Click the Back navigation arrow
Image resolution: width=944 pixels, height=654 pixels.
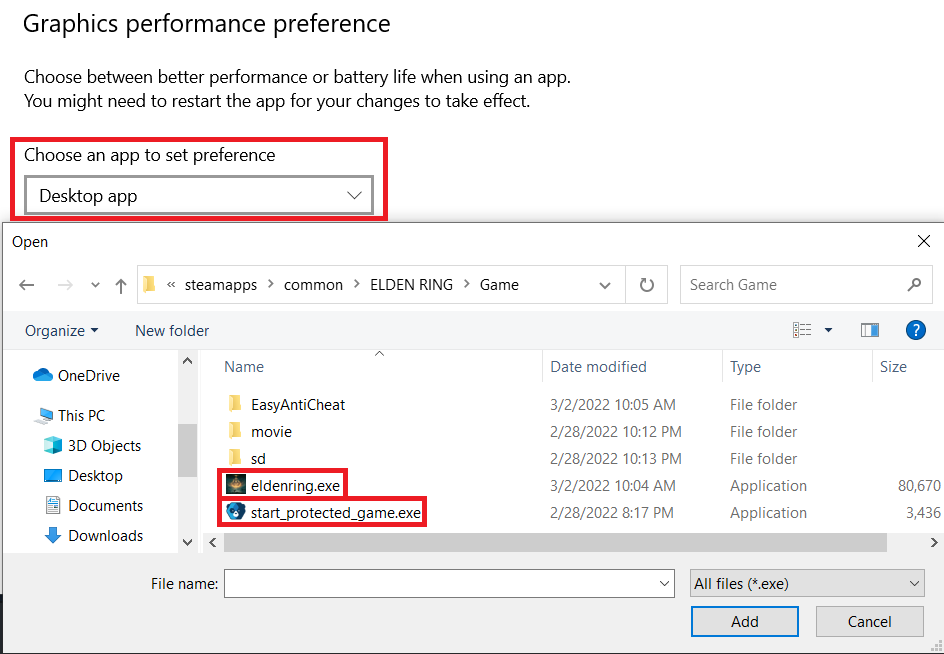(x=27, y=285)
